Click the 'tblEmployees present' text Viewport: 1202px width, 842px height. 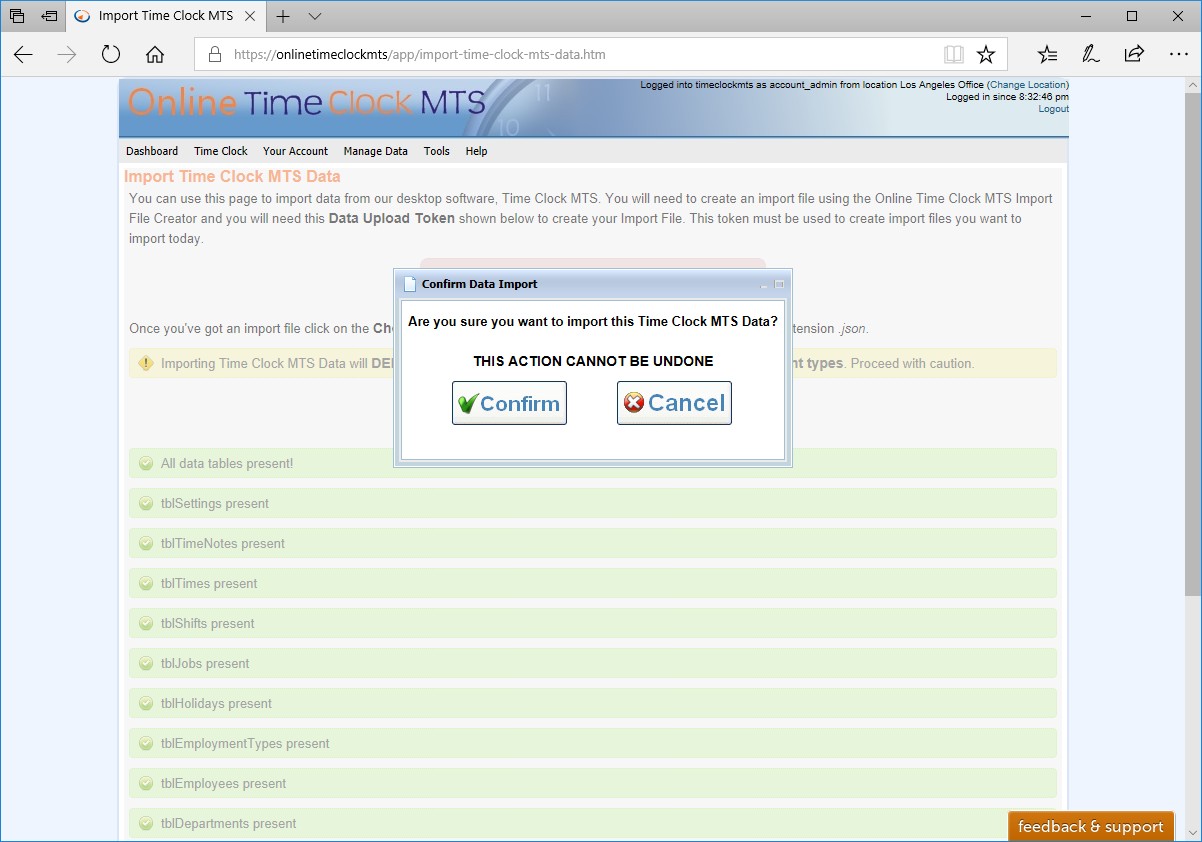pos(224,784)
